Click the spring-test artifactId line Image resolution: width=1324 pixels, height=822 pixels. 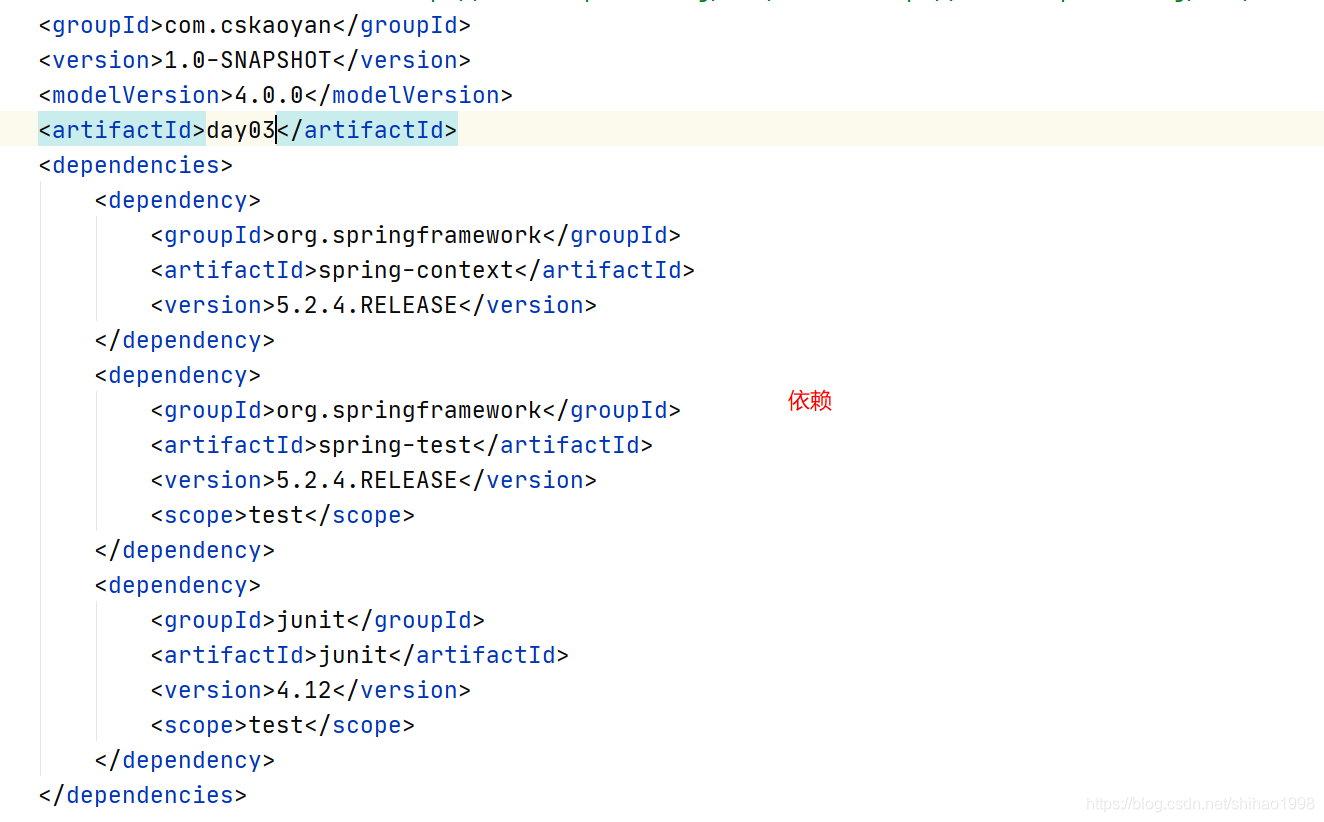click(401, 445)
